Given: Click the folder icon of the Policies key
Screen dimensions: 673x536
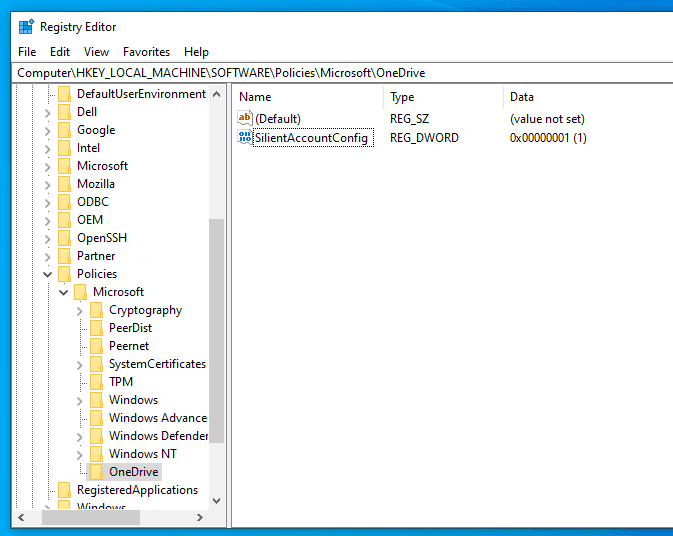Looking at the screenshot, I should coord(64,274).
